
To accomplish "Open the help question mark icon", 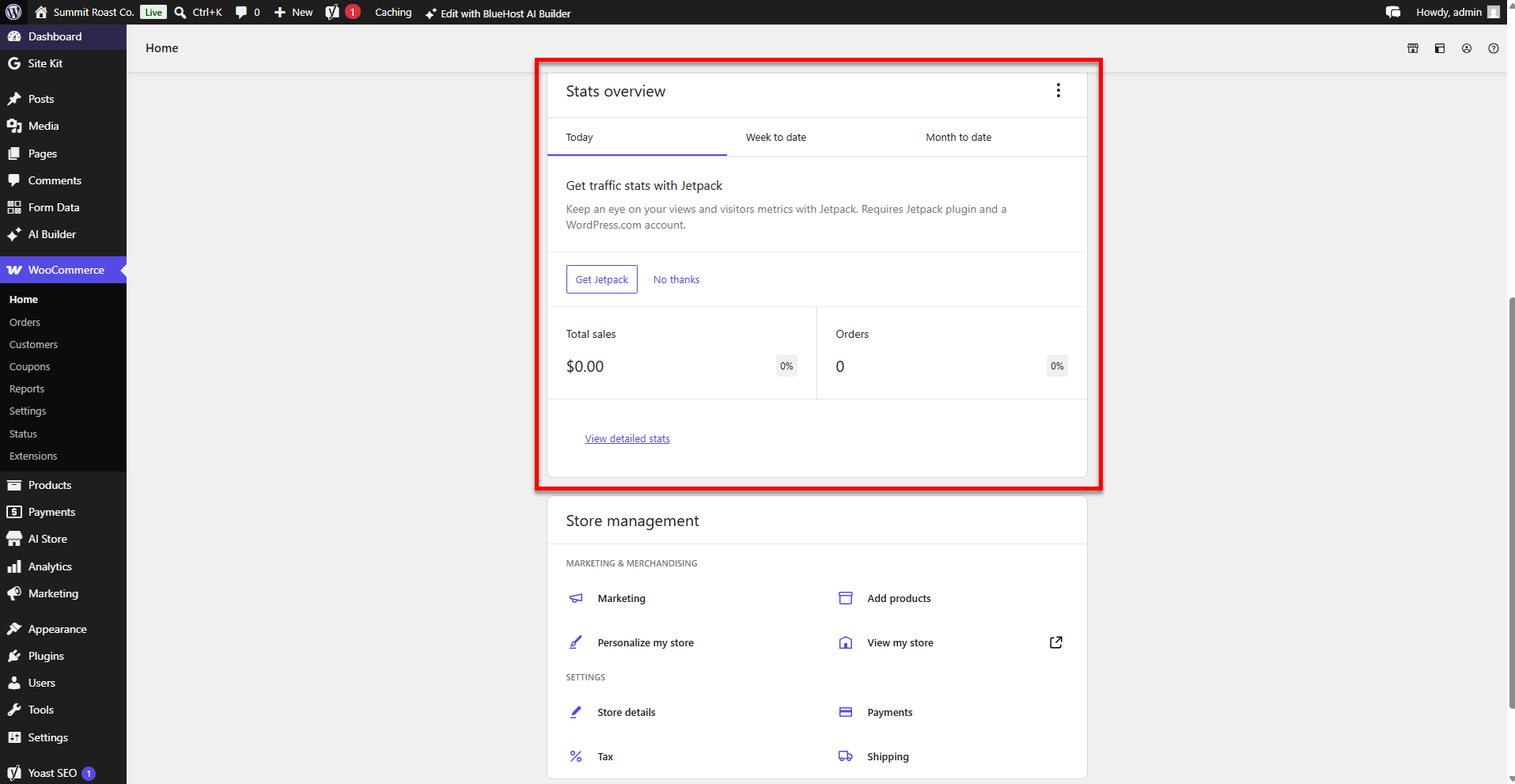I will 1494,48.
